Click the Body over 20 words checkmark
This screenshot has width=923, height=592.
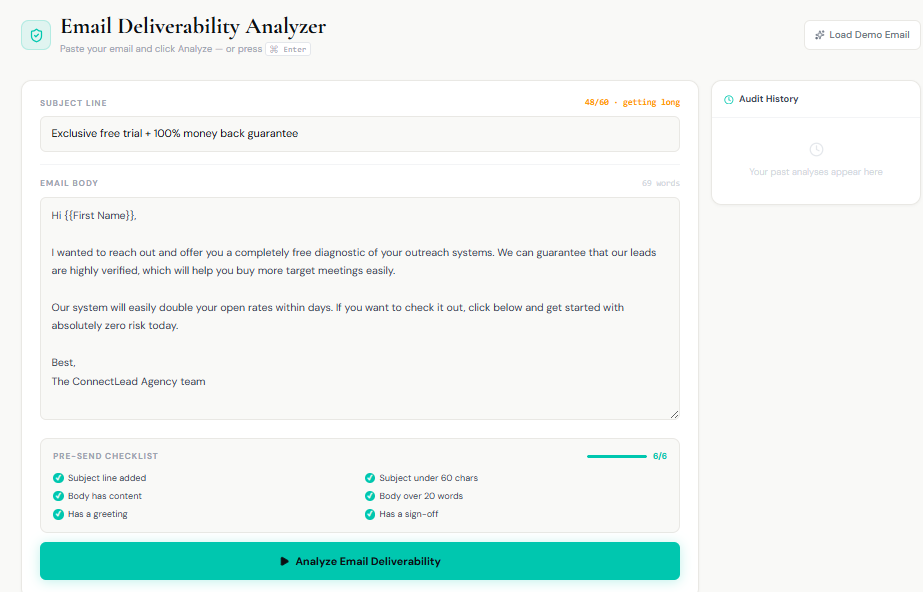click(x=370, y=496)
